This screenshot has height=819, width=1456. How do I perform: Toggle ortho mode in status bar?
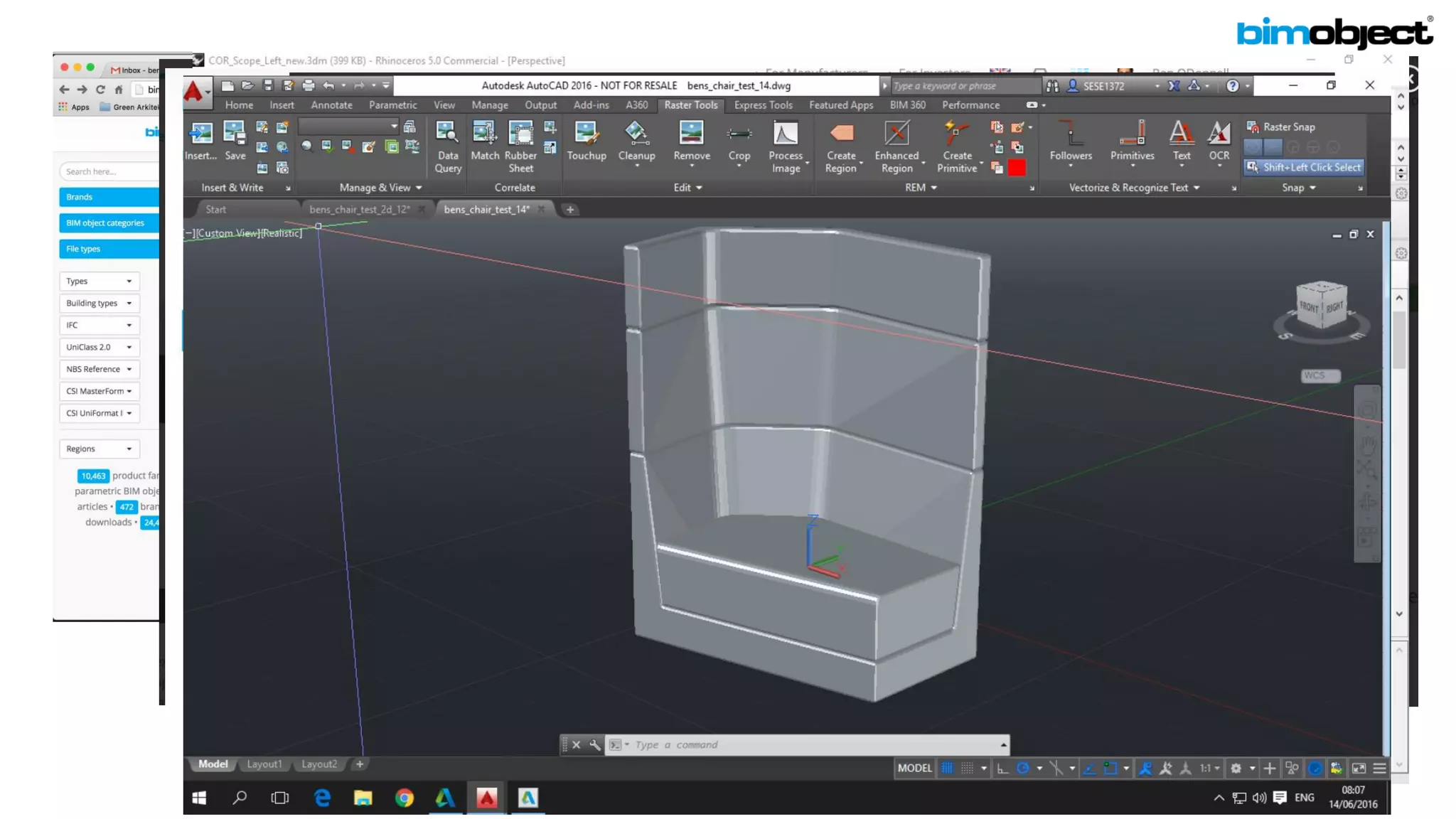tap(1002, 768)
